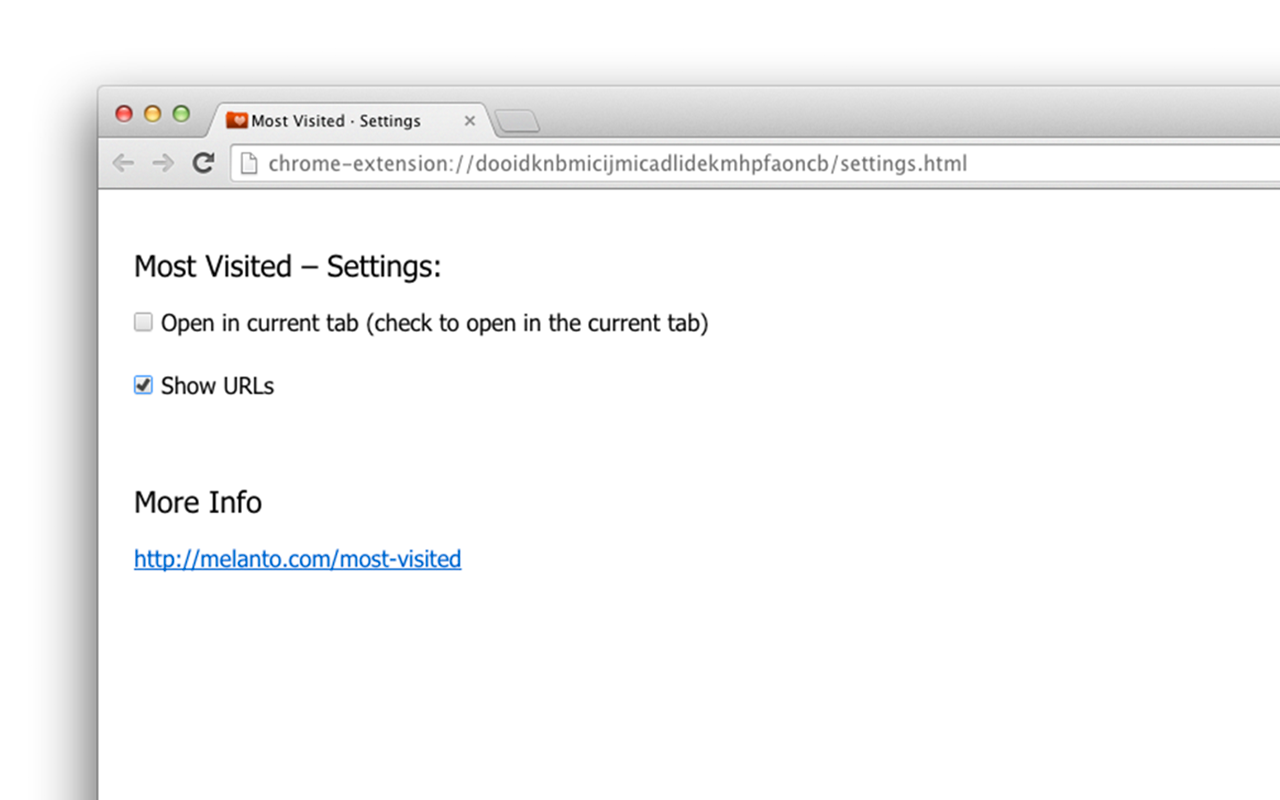Click the Most Visited favicon on the tab
The height and width of the screenshot is (800, 1280).
pos(237,121)
